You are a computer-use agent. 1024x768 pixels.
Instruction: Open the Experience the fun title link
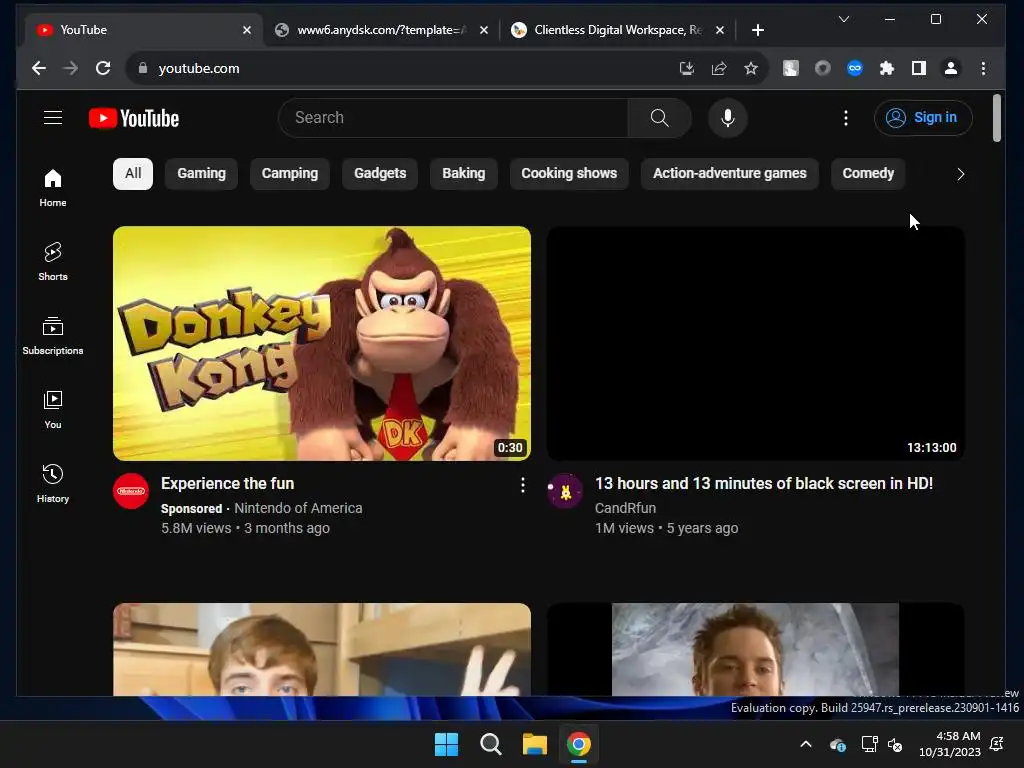coord(227,484)
